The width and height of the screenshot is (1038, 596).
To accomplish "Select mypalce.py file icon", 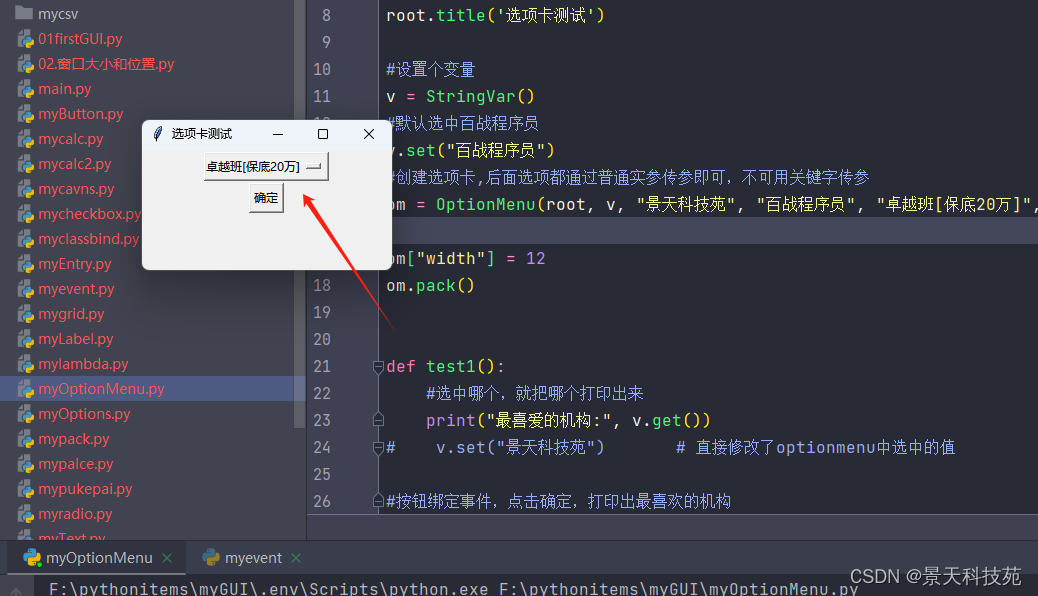I will point(26,464).
